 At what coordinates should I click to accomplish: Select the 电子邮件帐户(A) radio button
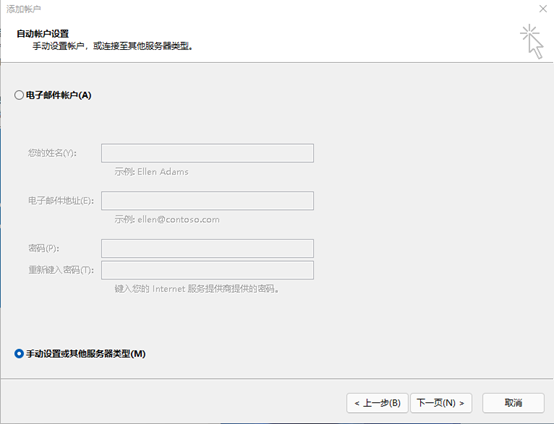(x=19, y=95)
